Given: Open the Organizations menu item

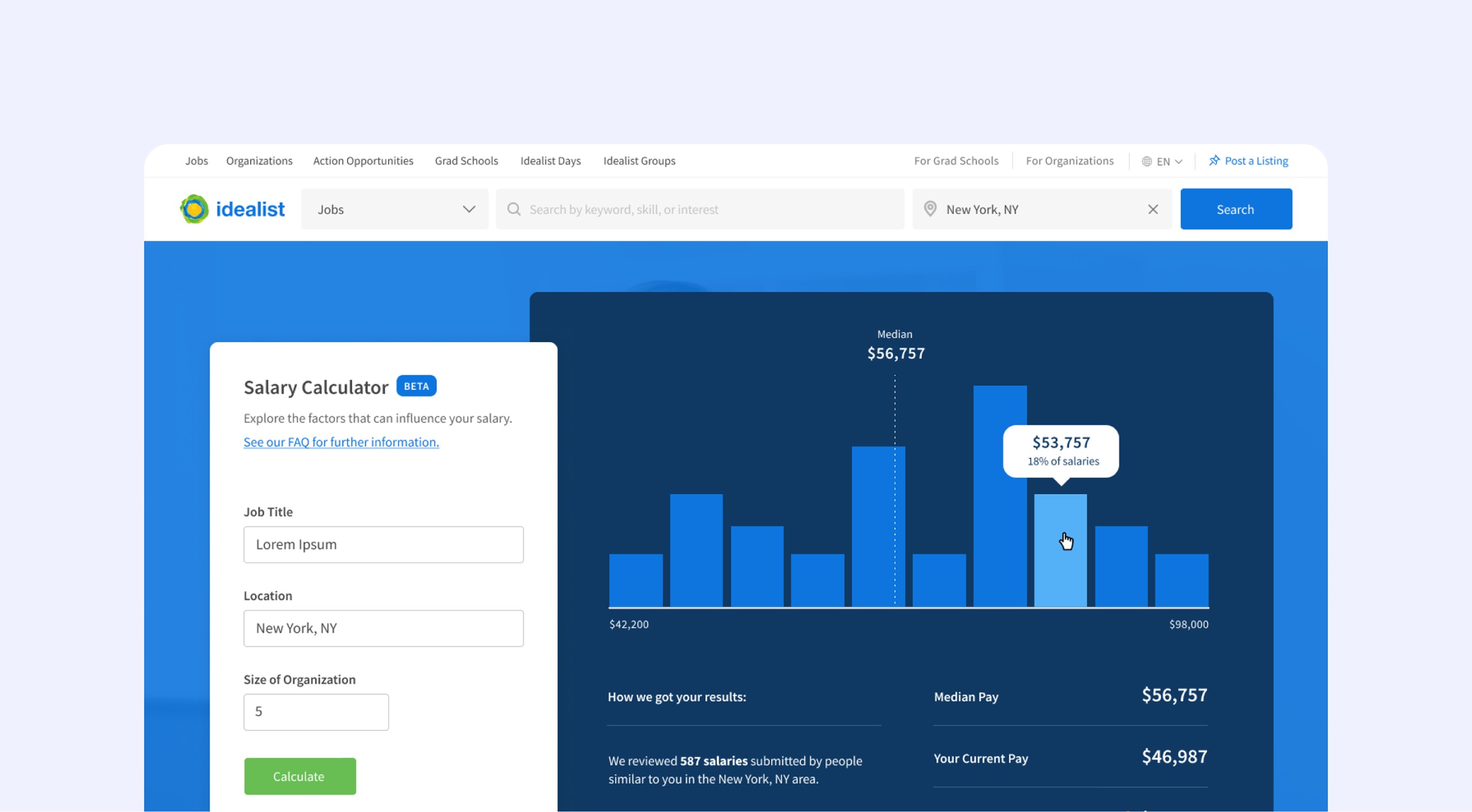Looking at the screenshot, I should [259, 161].
